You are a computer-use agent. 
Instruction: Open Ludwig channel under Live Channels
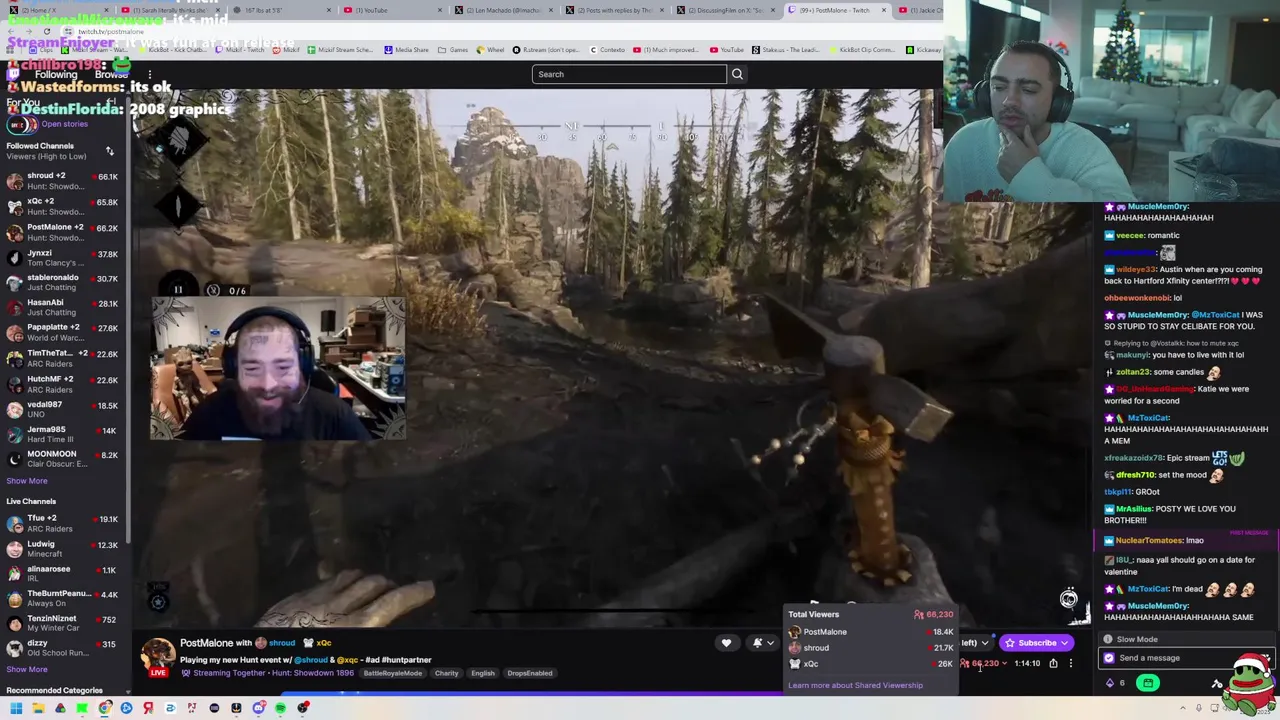(65, 548)
